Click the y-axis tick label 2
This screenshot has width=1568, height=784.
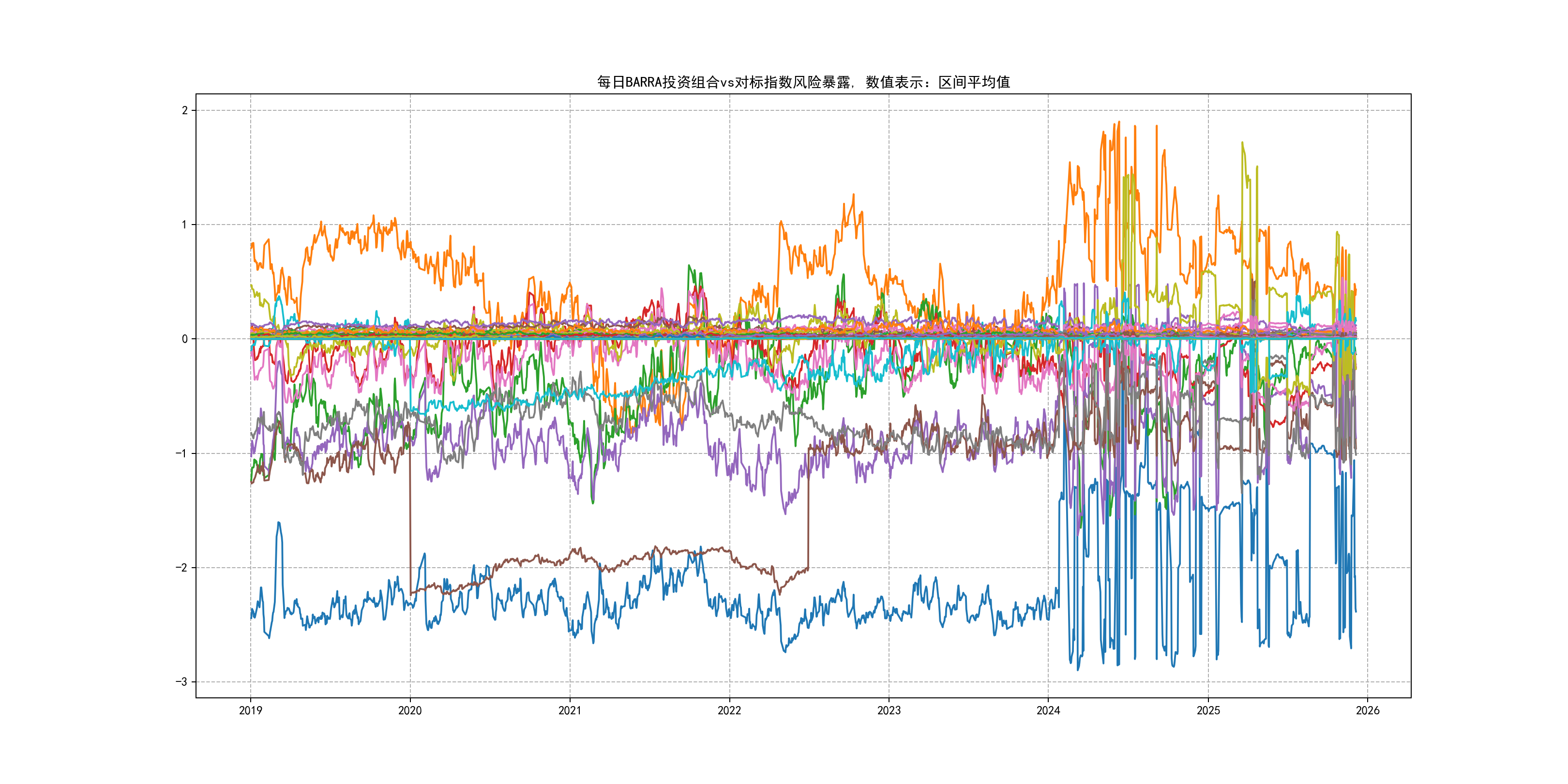(184, 110)
